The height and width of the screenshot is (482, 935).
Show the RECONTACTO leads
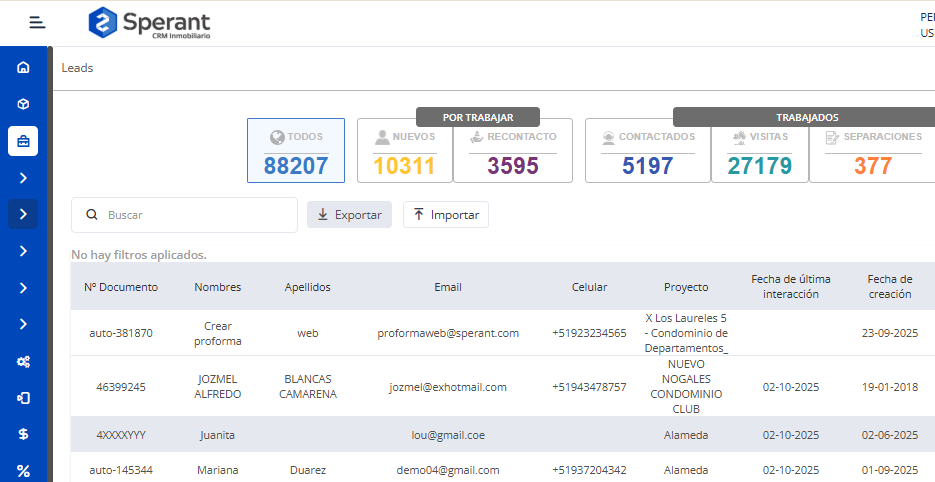[513, 151]
